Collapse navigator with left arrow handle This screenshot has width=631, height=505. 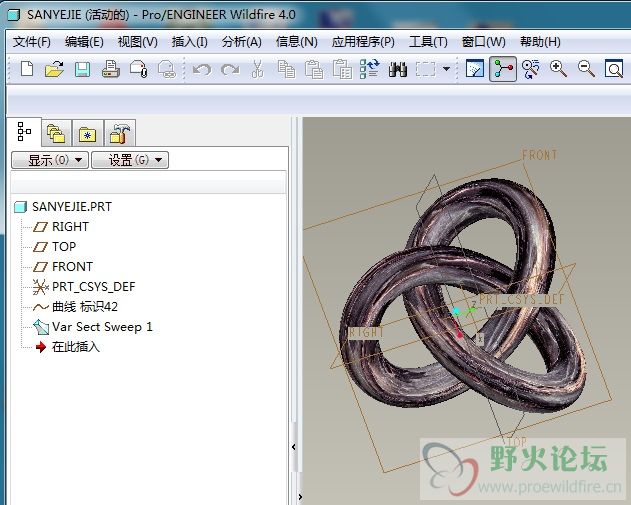coord(294,447)
